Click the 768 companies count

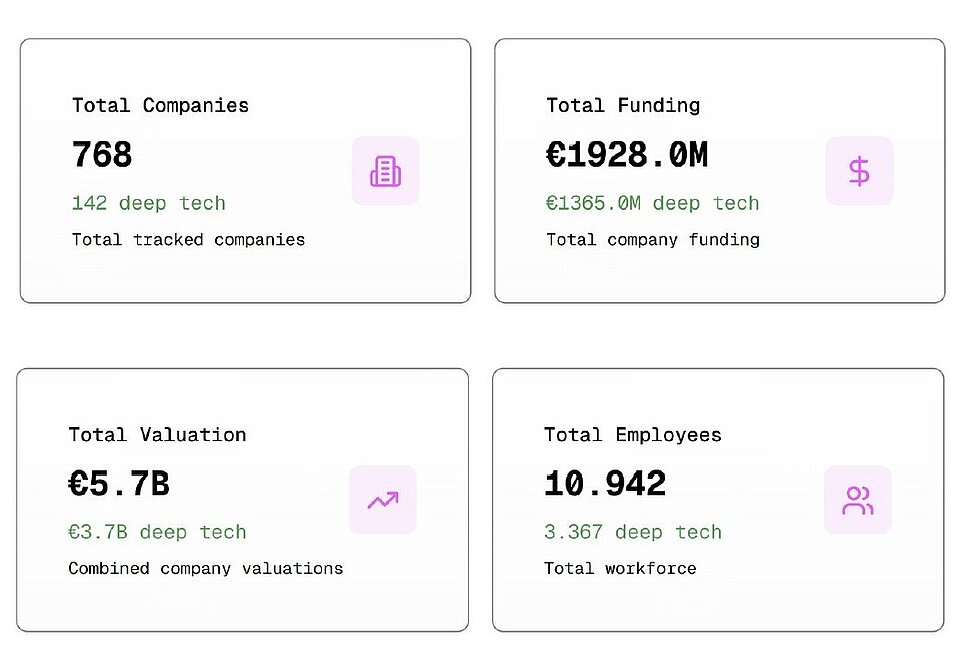(x=102, y=155)
